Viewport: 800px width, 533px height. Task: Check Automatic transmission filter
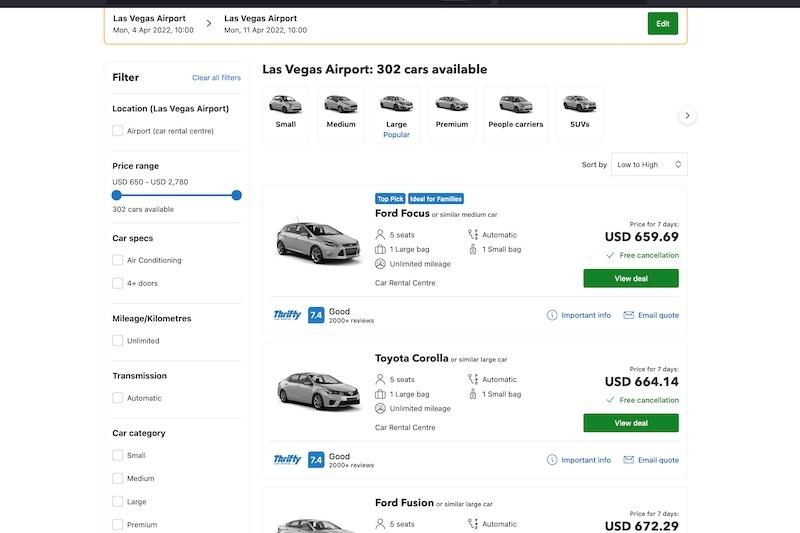pyautogui.click(x=117, y=398)
